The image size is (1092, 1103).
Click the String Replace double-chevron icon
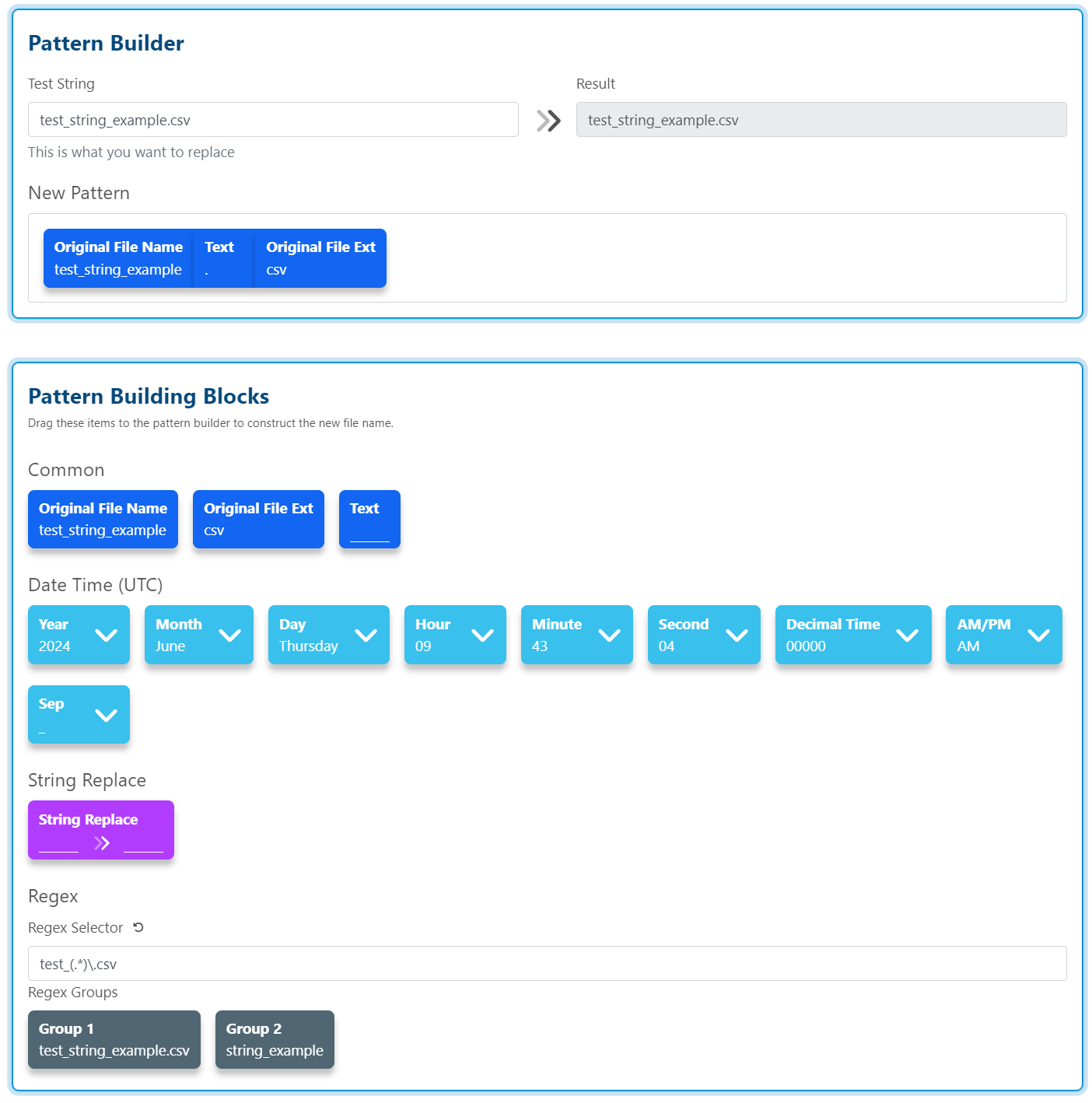(x=102, y=843)
